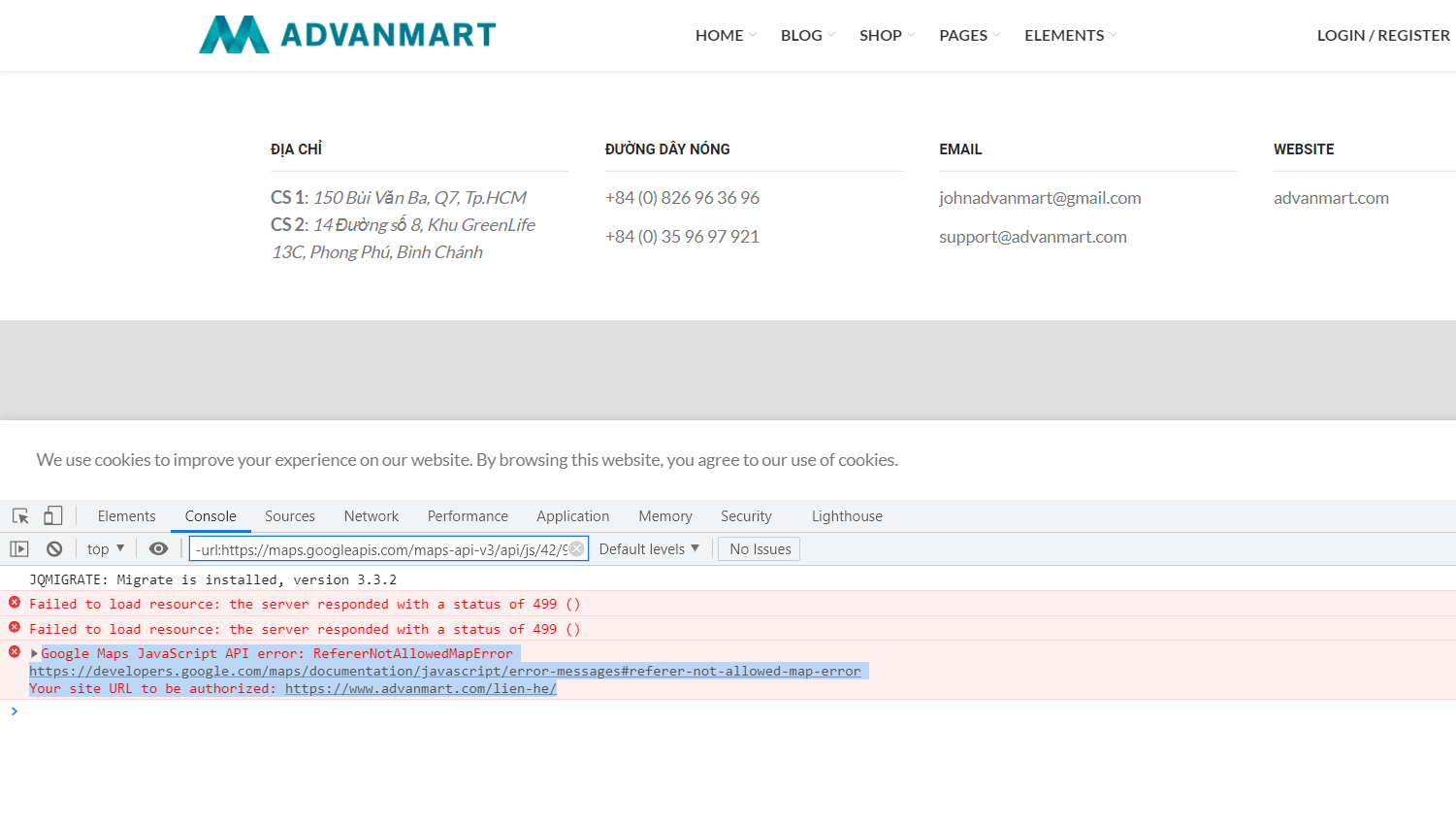Viewport: 1456px width, 825px height.
Task: Clear the console filter input text
Action: click(576, 549)
